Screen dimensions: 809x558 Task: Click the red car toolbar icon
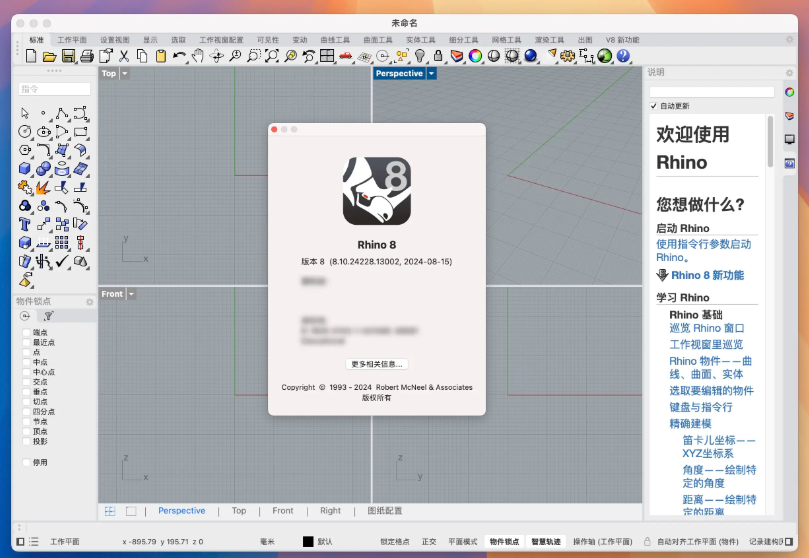[x=346, y=56]
